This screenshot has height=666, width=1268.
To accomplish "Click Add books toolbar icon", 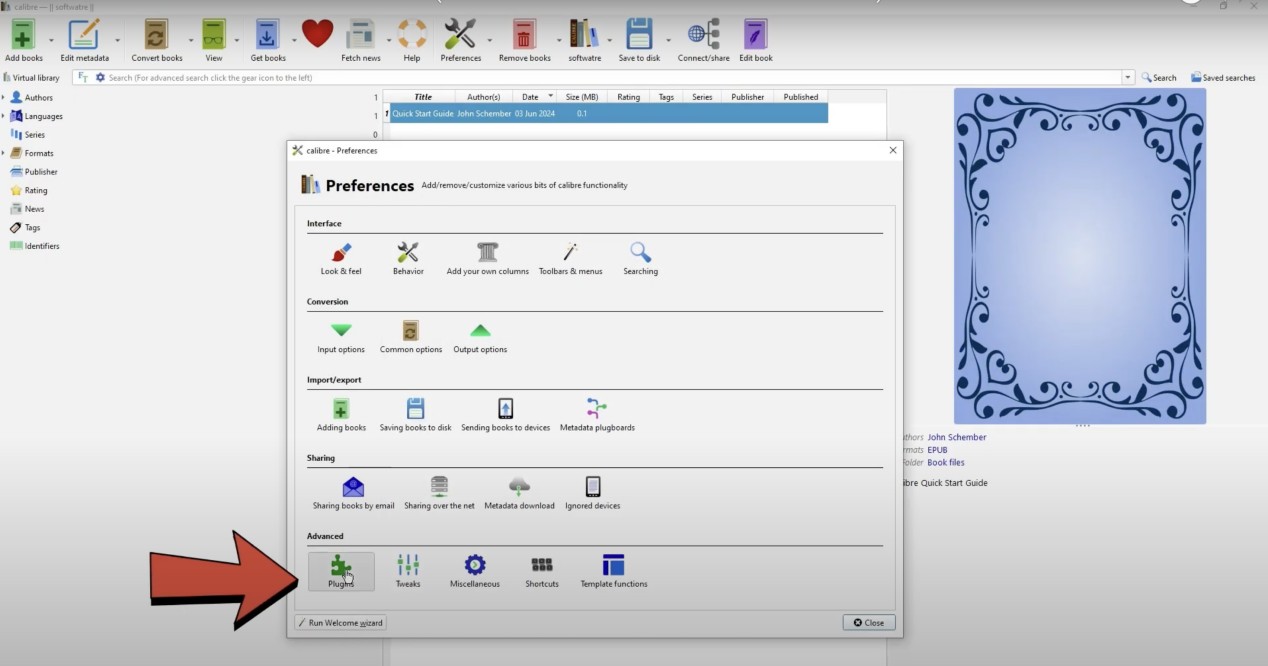I will click(24, 40).
